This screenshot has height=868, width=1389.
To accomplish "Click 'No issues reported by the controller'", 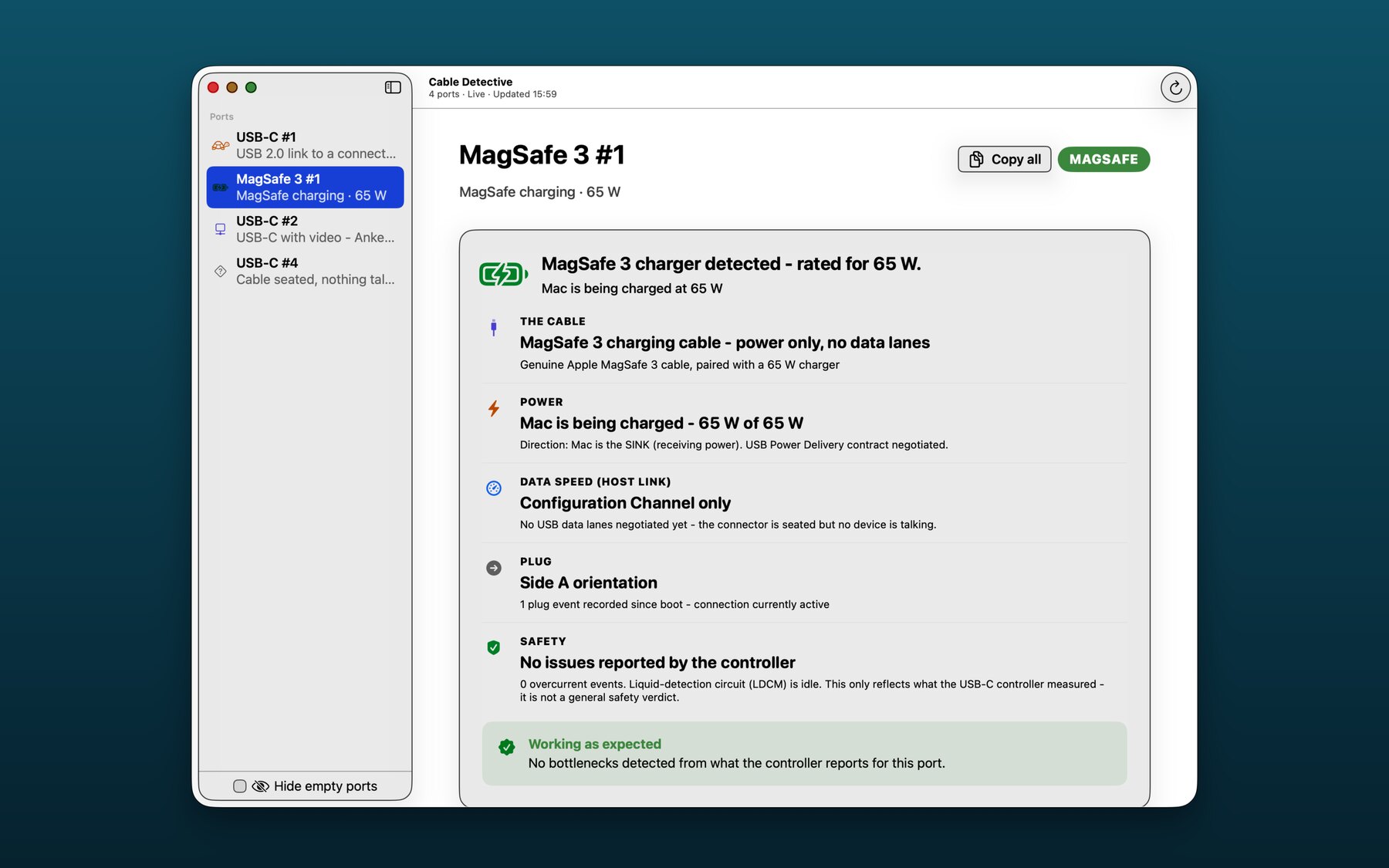I will tap(657, 663).
